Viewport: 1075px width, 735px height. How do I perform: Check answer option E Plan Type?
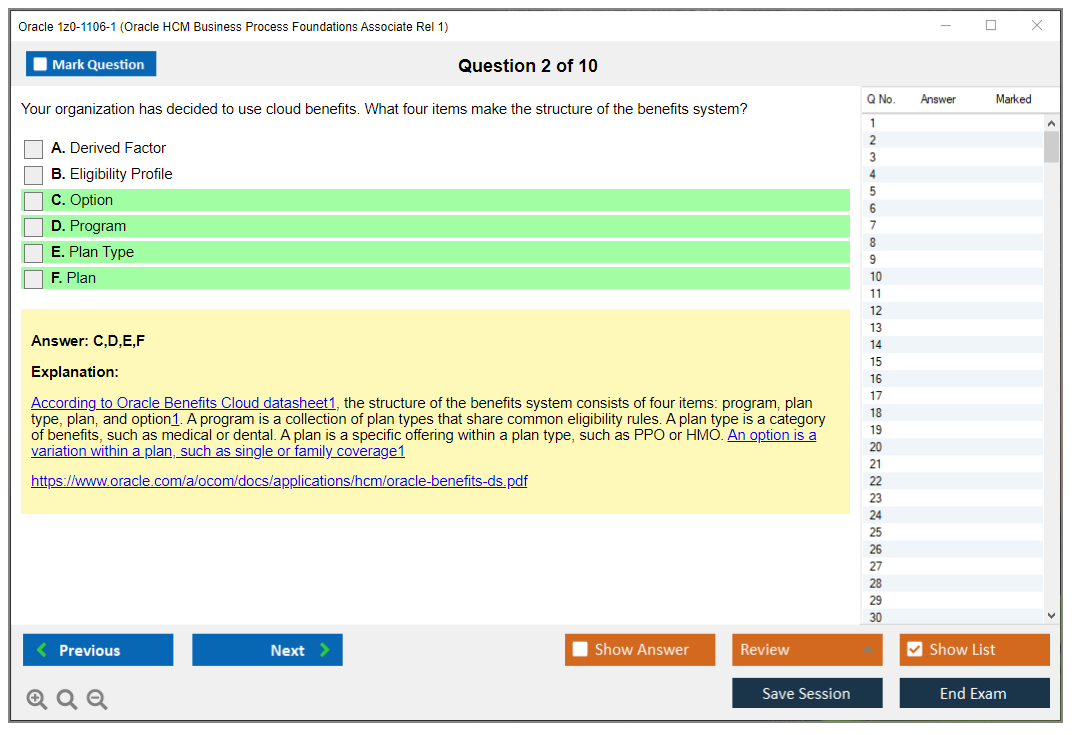click(x=33, y=252)
